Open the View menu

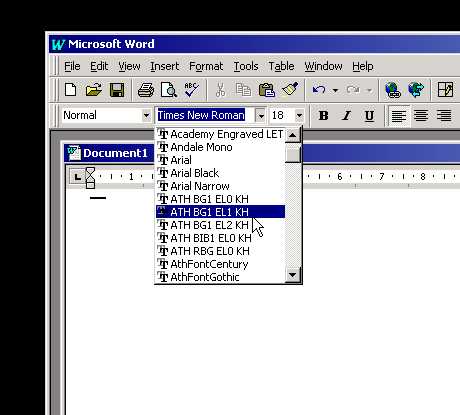129,66
